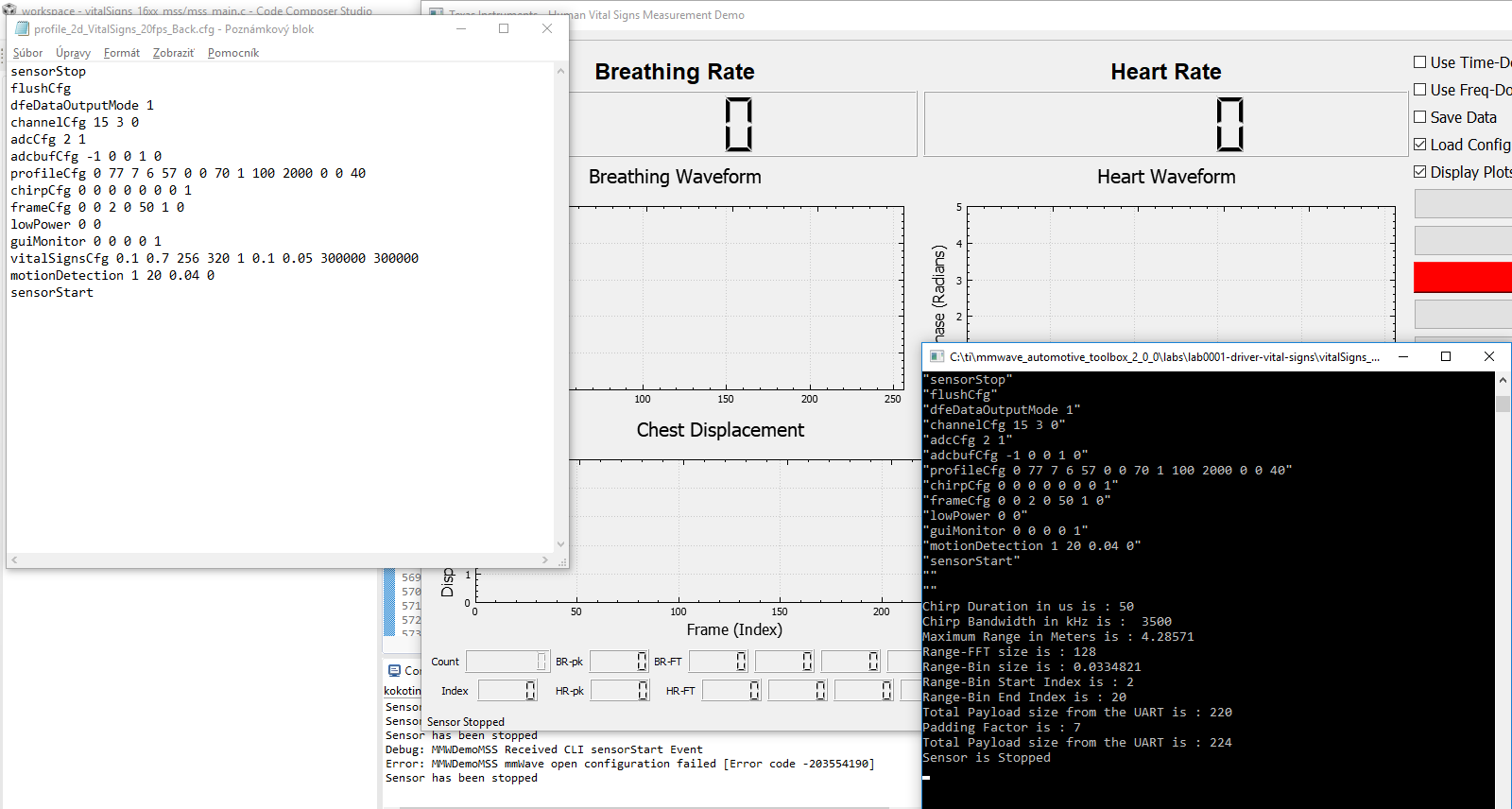
Task: Click the Breathing Rate LCD display
Action: (x=743, y=124)
